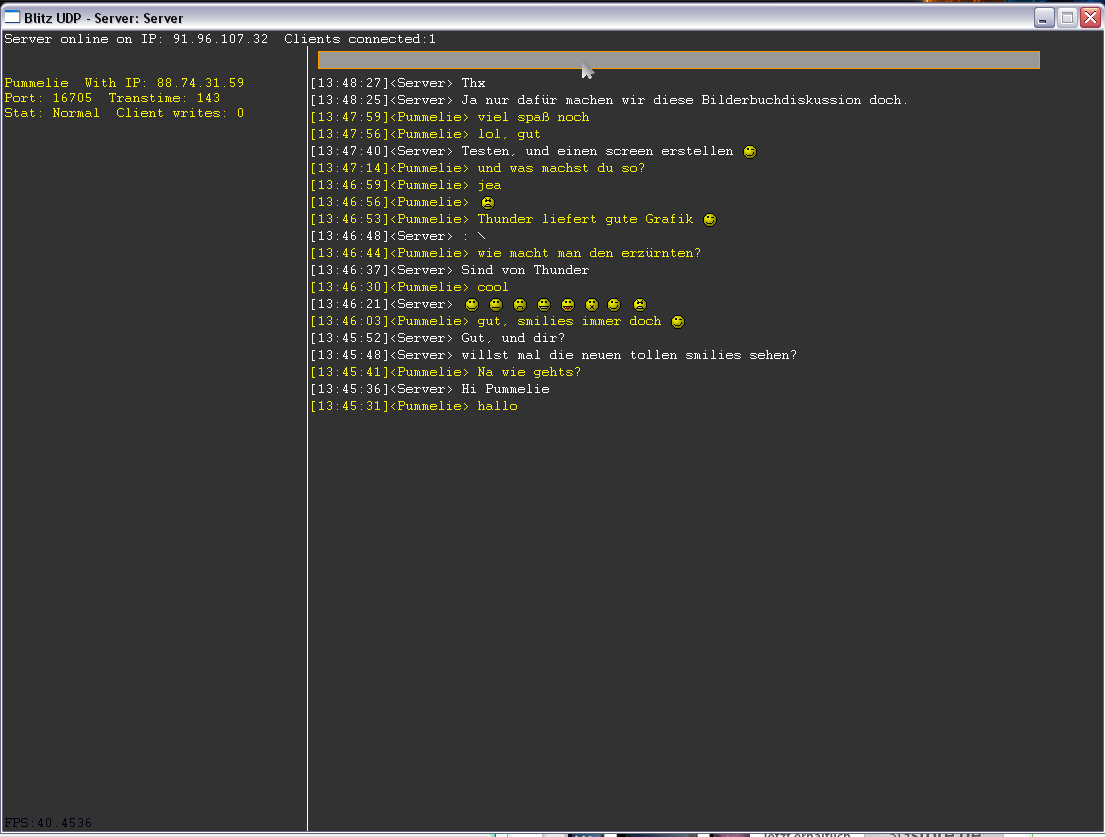The image size is (1105, 837).
Task: Click the neutral straight-mouth smiley in the 13:46:21 message
Action: click(496, 304)
